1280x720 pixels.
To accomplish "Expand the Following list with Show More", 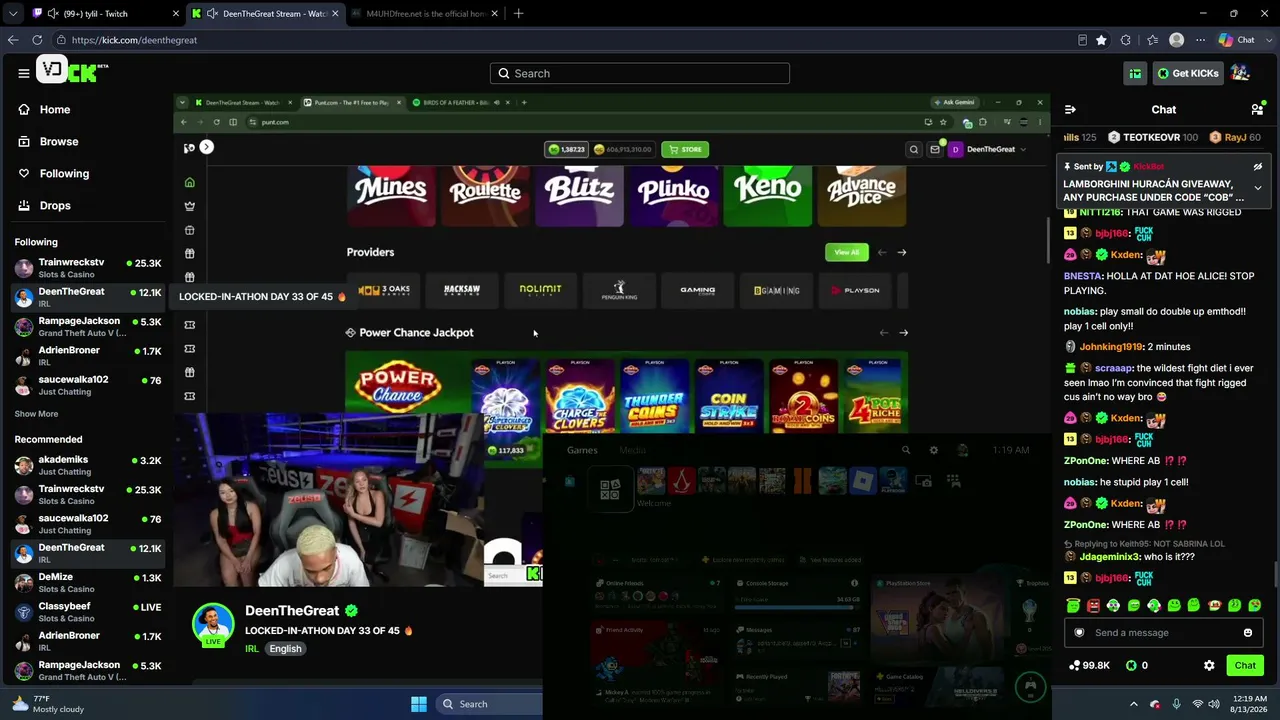I will (x=36, y=414).
